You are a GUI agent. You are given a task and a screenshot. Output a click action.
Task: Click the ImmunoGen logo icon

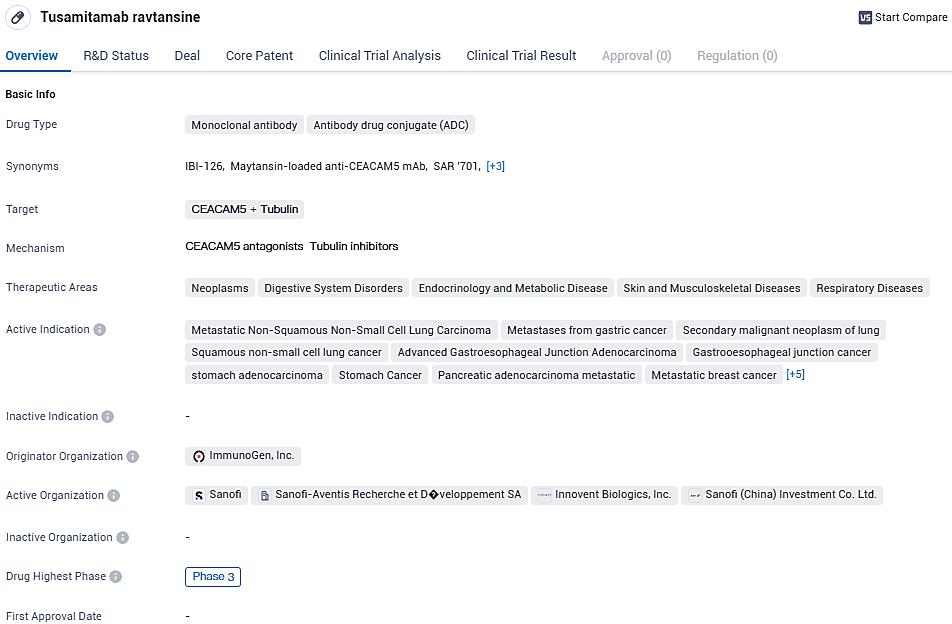[x=199, y=456]
